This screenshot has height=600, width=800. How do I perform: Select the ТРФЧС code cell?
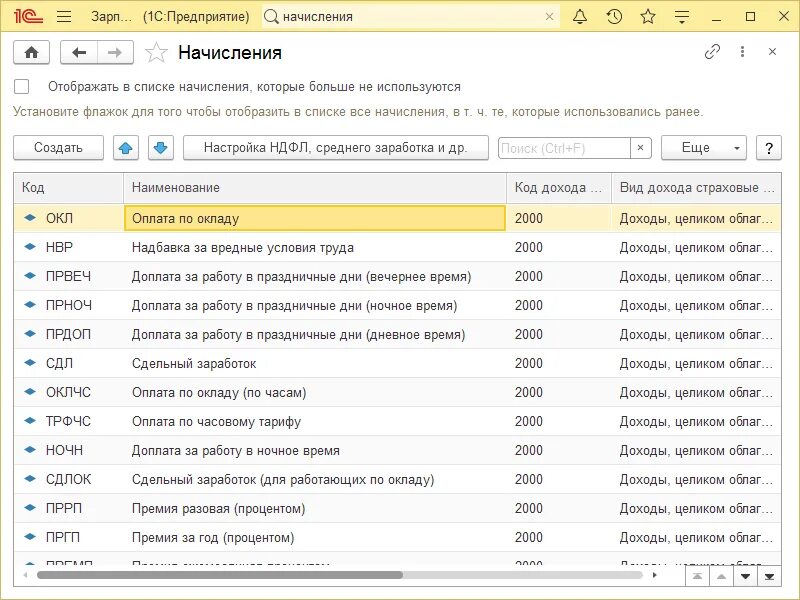[69, 421]
